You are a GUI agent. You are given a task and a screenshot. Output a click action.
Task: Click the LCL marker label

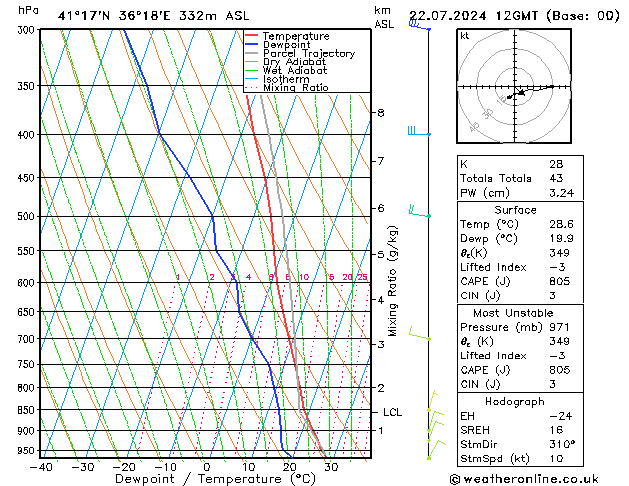point(393,412)
